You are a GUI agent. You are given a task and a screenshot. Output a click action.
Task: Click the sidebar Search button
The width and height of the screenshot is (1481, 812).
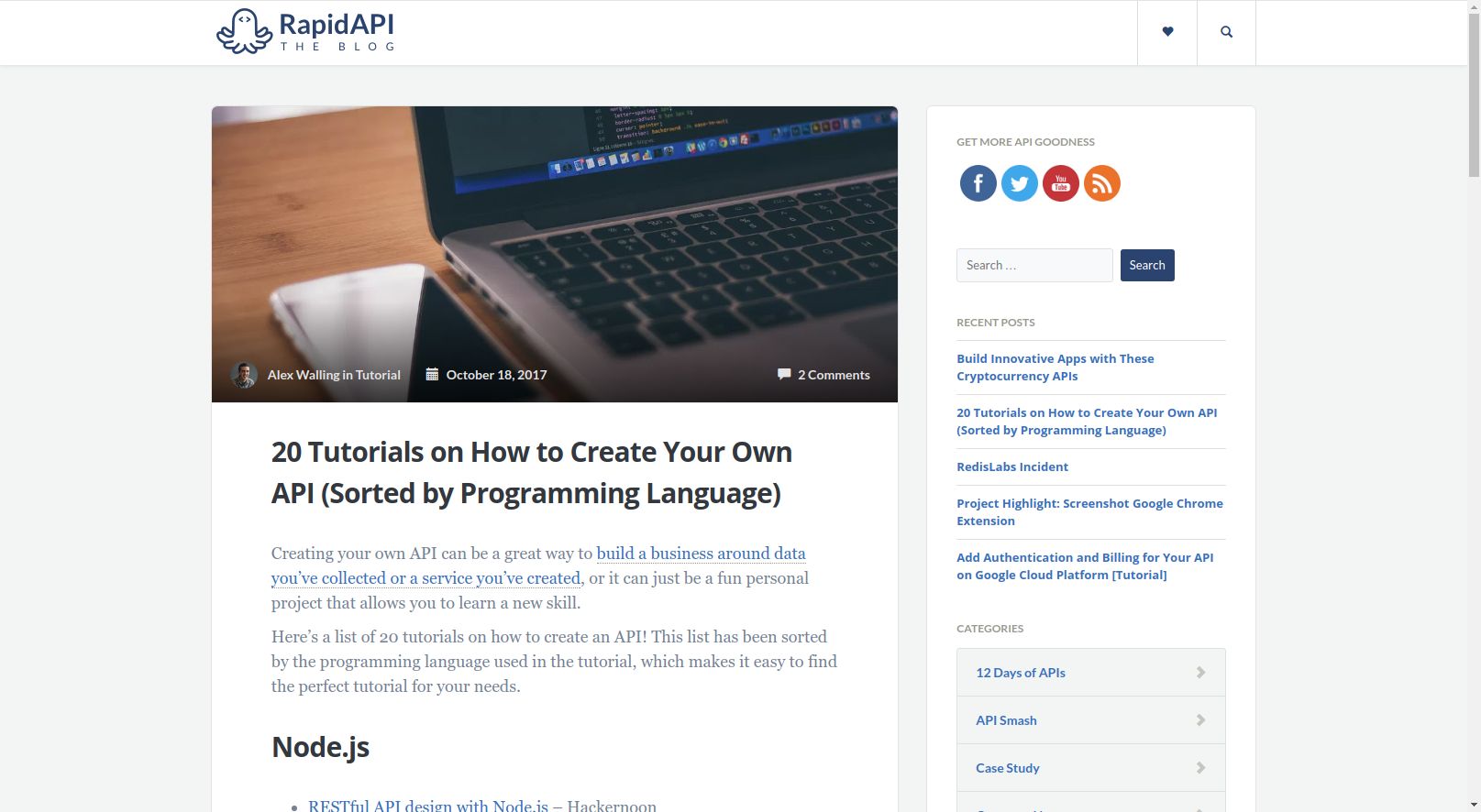tap(1146, 265)
